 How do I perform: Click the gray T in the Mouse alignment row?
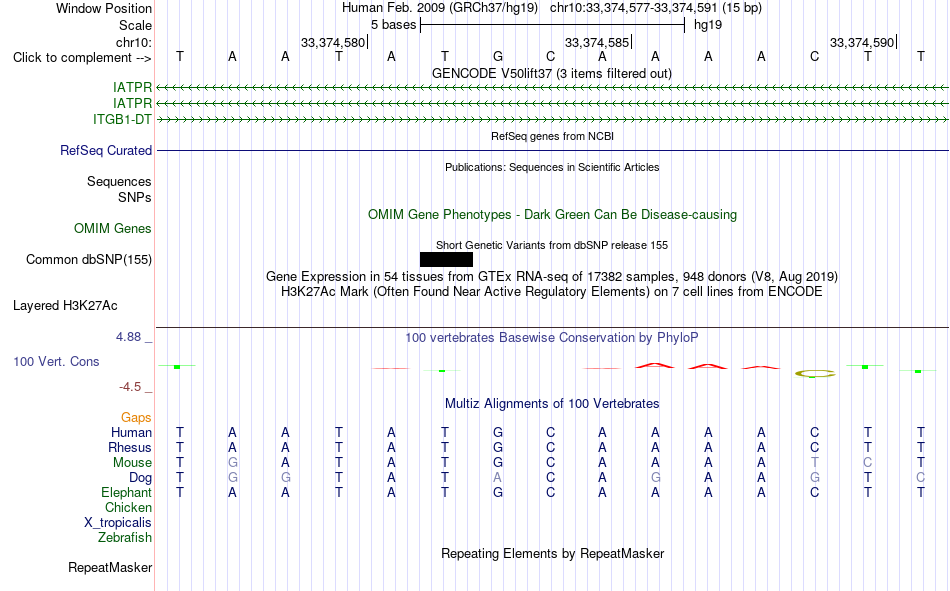(x=814, y=462)
